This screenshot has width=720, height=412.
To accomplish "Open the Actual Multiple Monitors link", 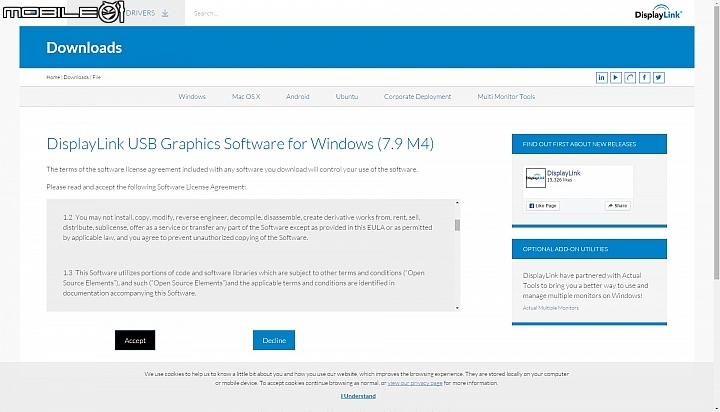I will (551, 308).
